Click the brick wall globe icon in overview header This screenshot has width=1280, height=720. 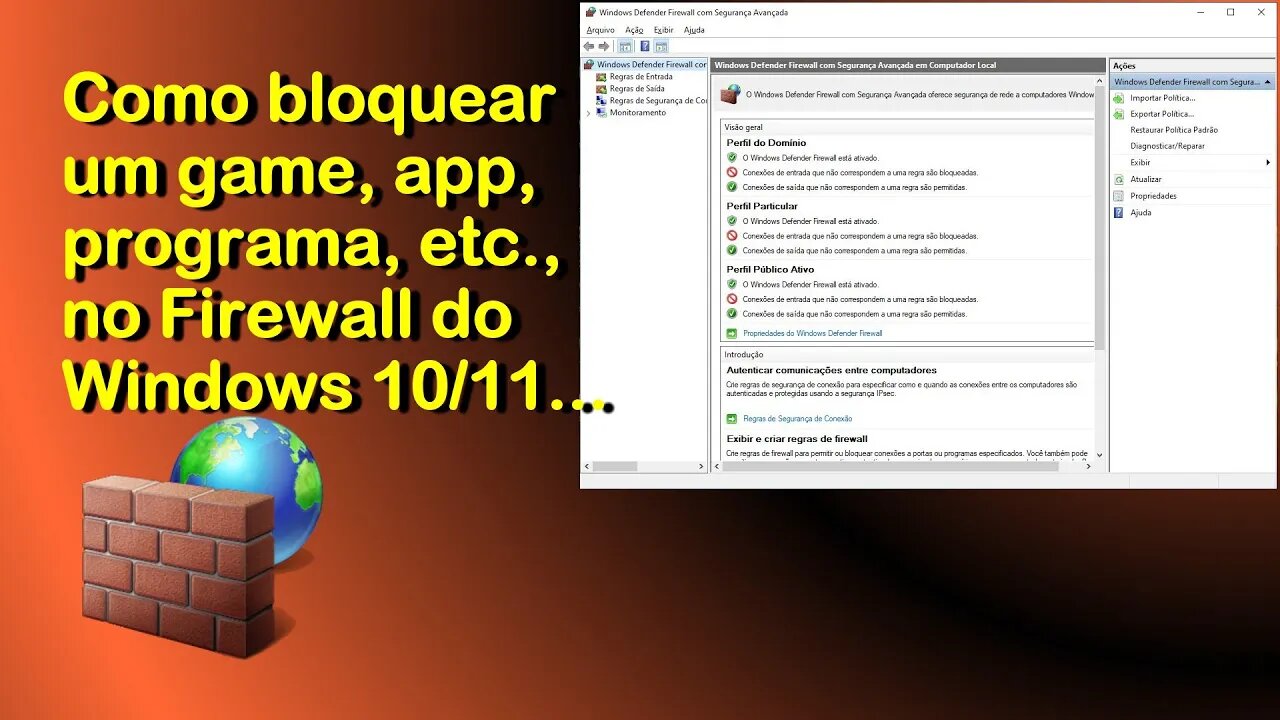point(731,94)
